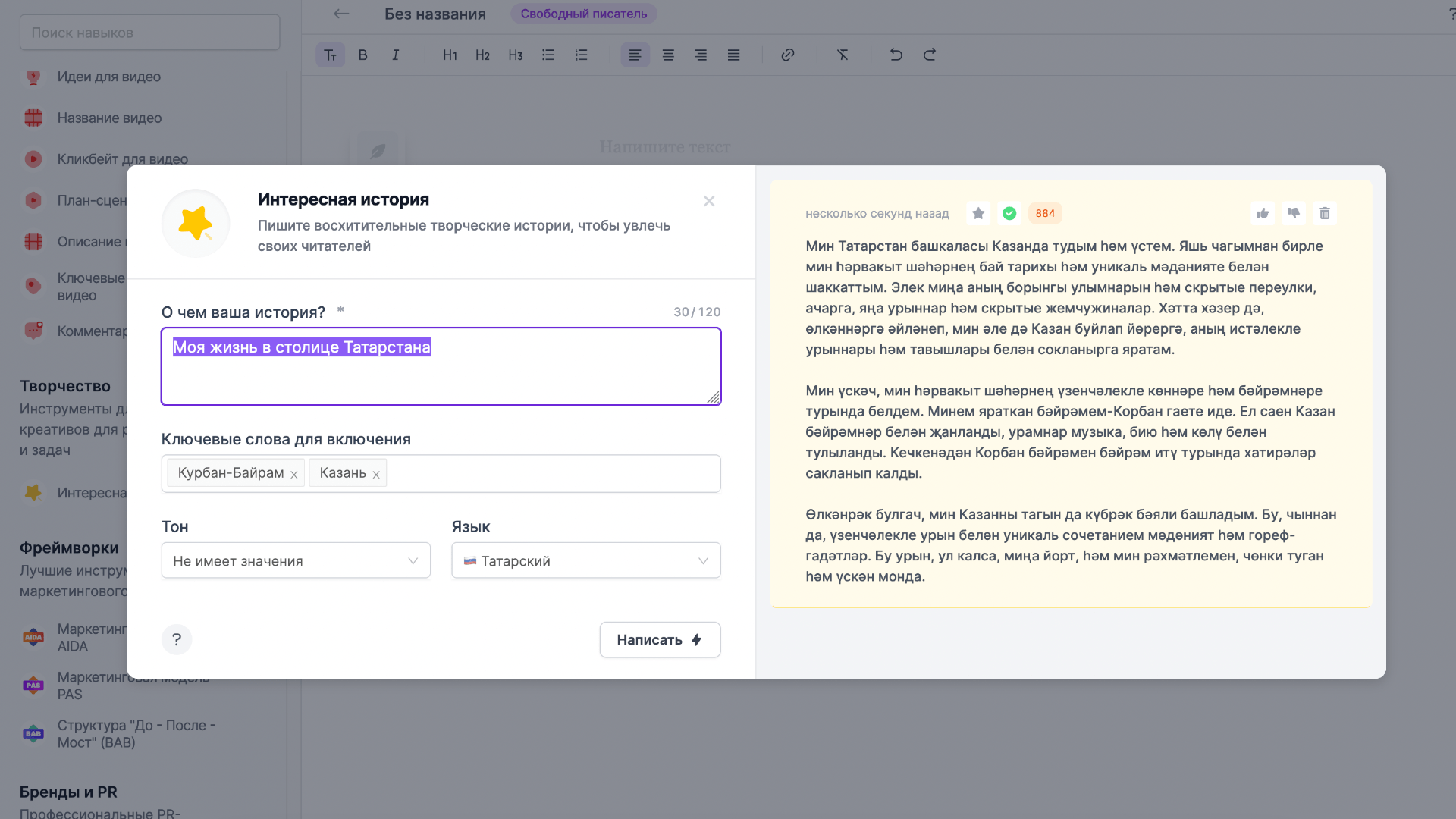Click the Написать button
The width and height of the screenshot is (1456, 819).
pos(660,640)
